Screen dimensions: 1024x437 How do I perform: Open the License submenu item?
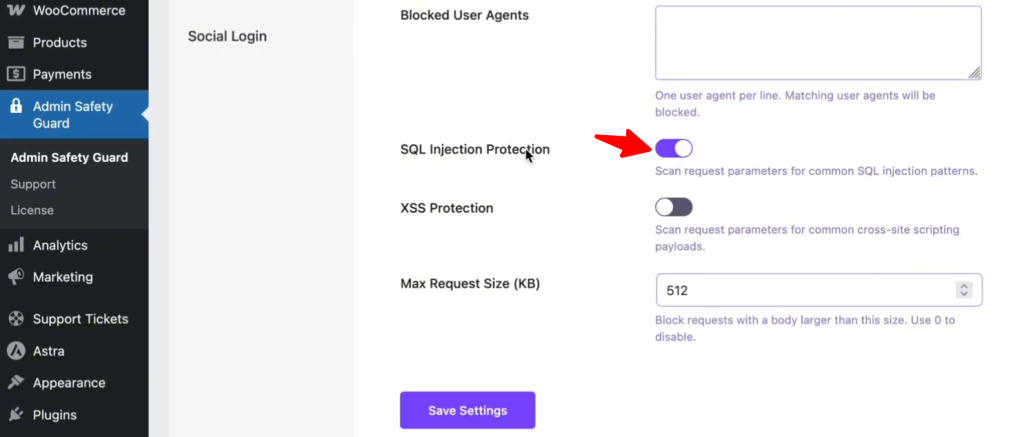[32, 210]
